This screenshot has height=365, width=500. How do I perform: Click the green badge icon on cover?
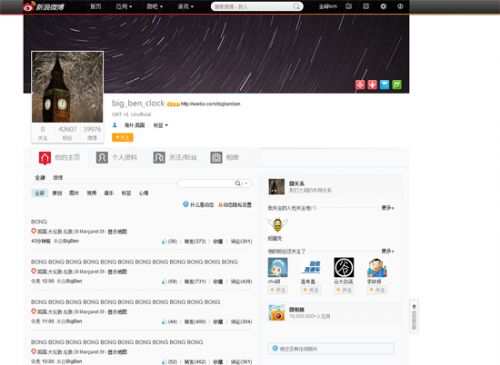click(397, 85)
